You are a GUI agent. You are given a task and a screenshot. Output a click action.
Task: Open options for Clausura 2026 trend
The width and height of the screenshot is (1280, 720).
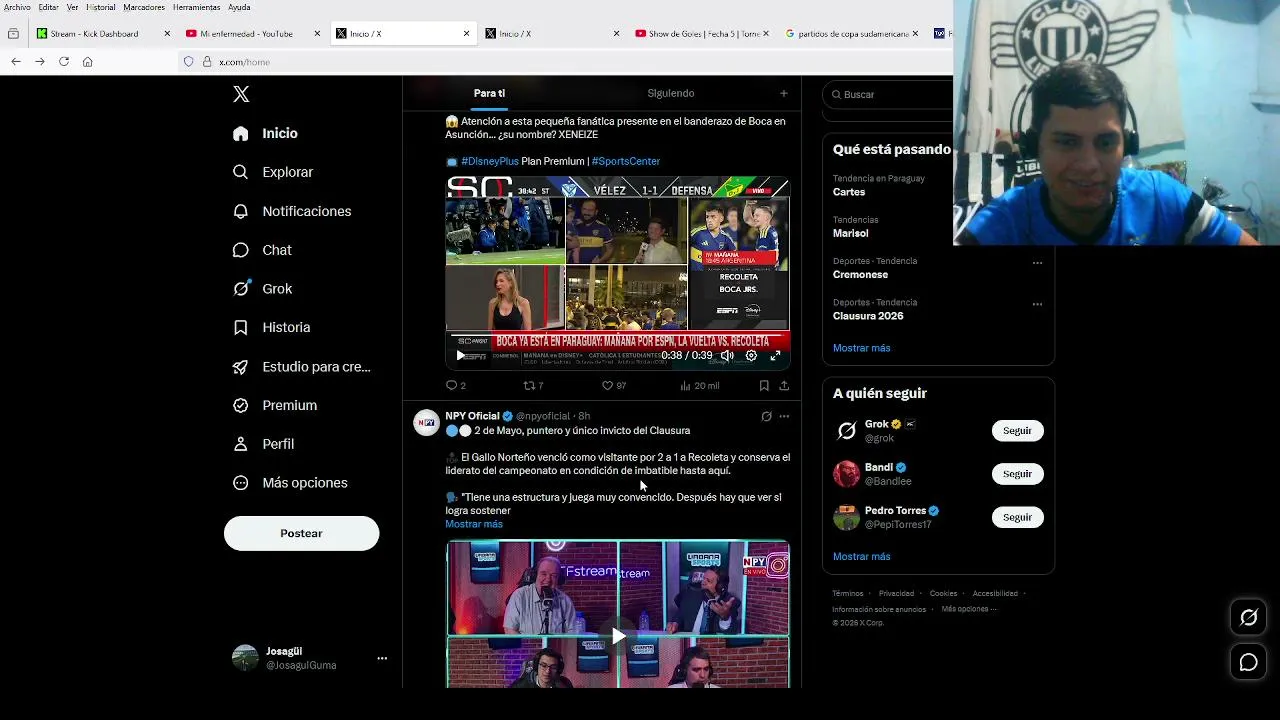point(1037,304)
